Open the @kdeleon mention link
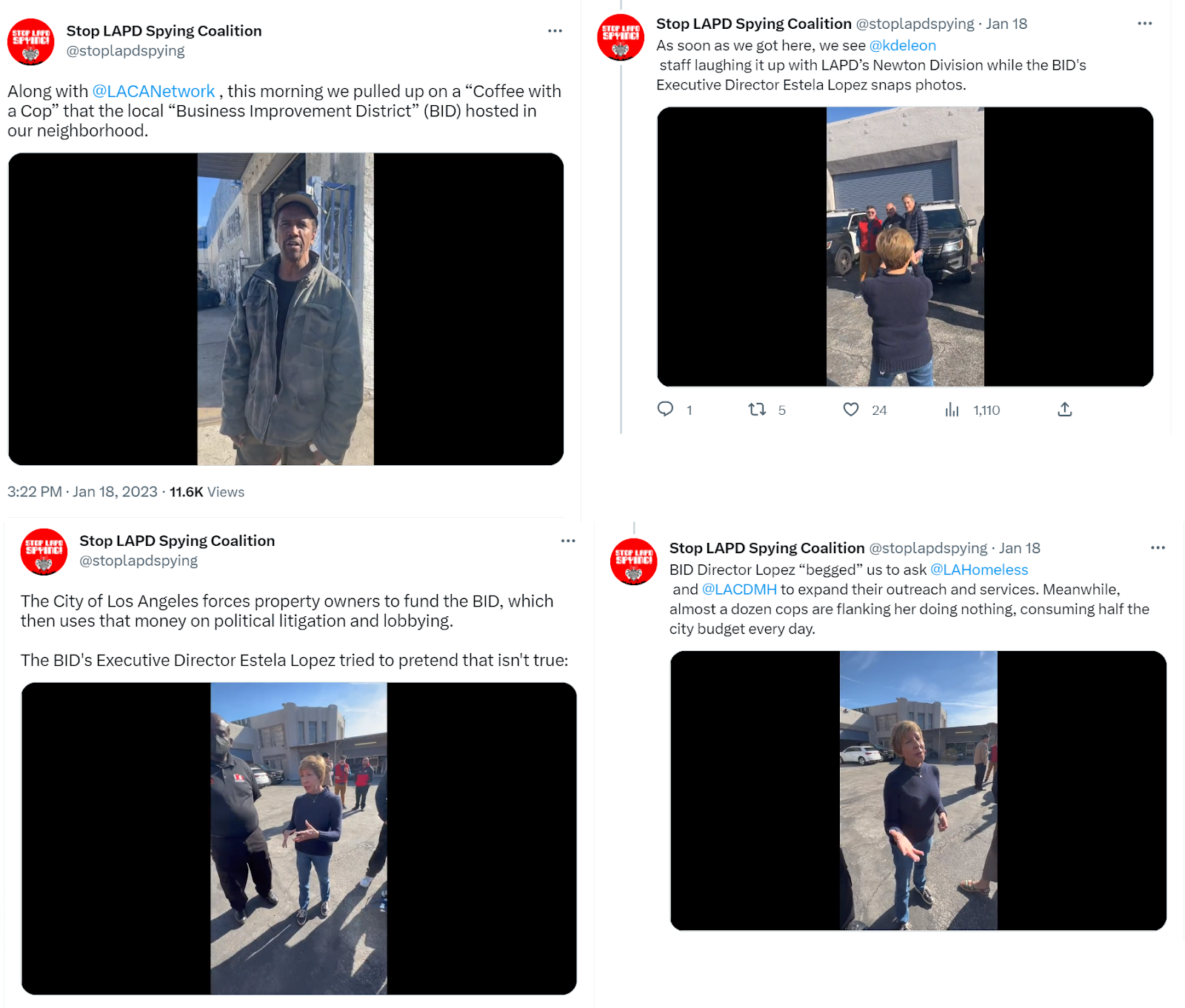1185x1008 pixels. pos(903,45)
